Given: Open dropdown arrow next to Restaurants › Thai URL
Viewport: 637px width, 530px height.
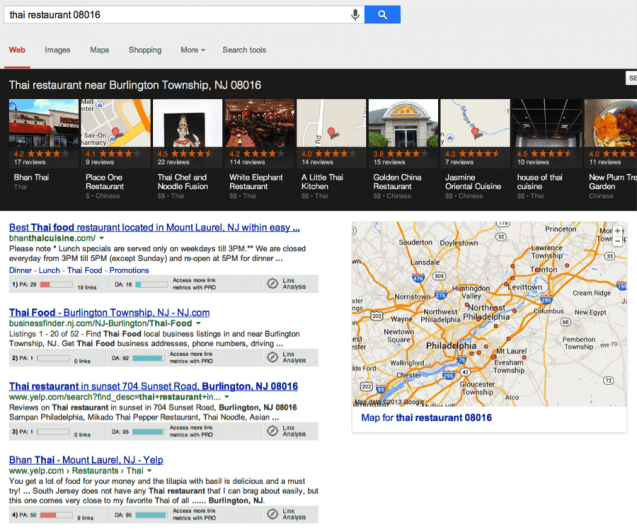Looking at the screenshot, I should (x=150, y=471).
